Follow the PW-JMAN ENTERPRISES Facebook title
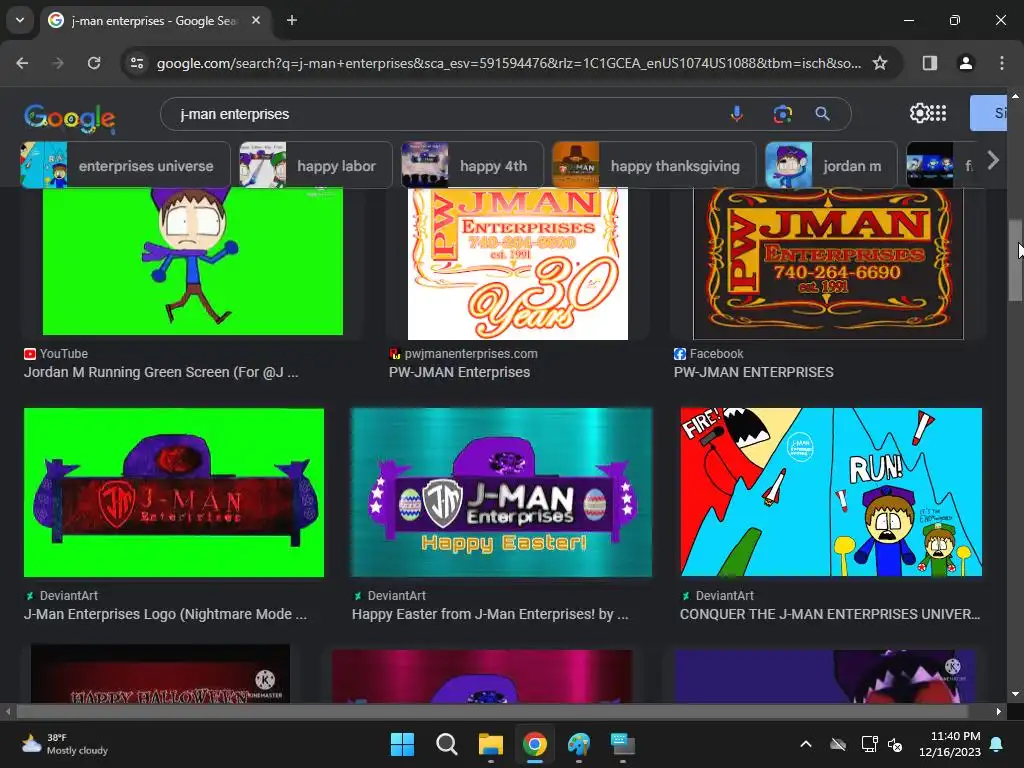Screen dimensions: 1024x768 (x=754, y=372)
